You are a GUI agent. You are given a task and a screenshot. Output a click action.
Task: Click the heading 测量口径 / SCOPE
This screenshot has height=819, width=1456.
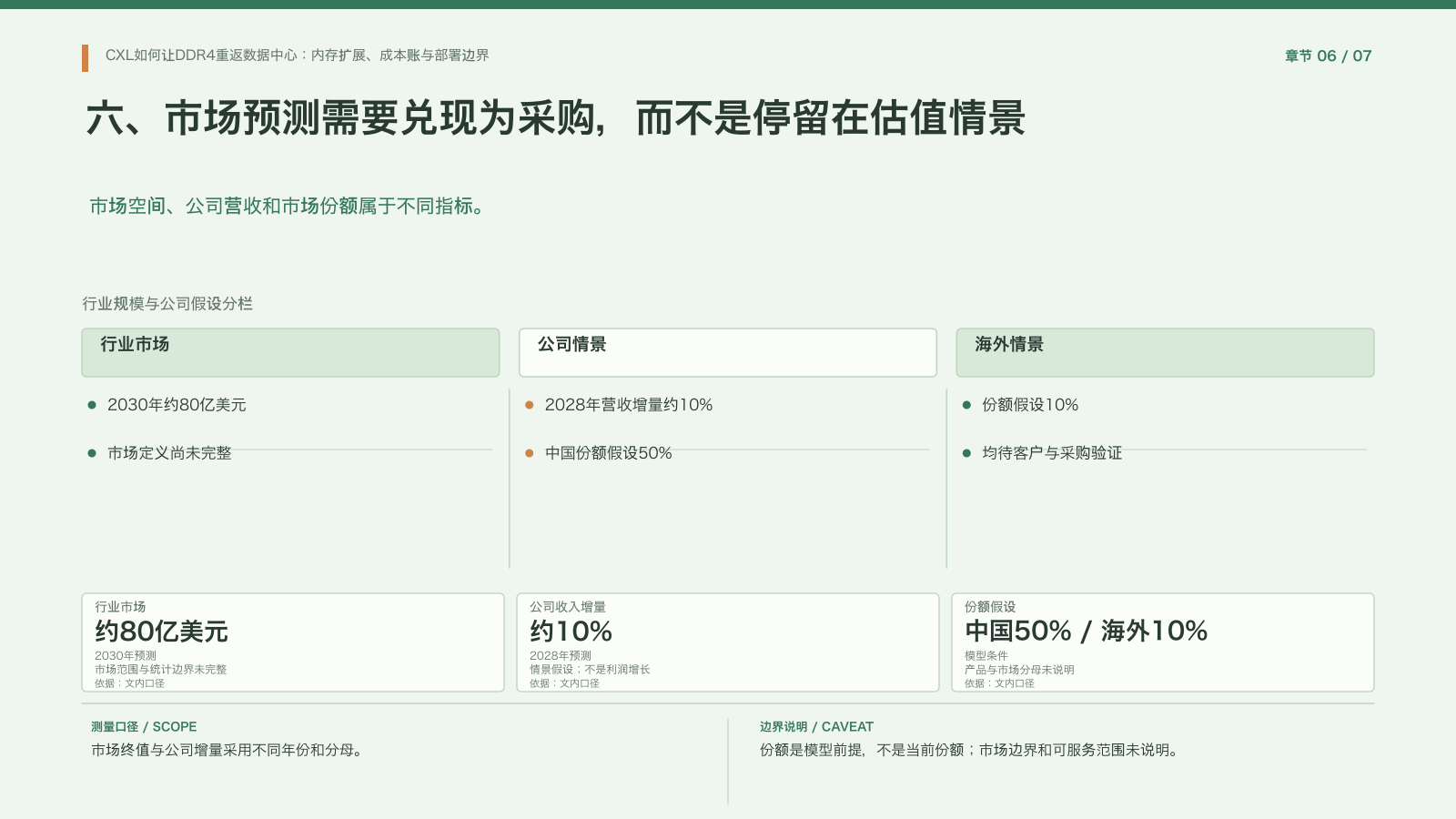[144, 727]
